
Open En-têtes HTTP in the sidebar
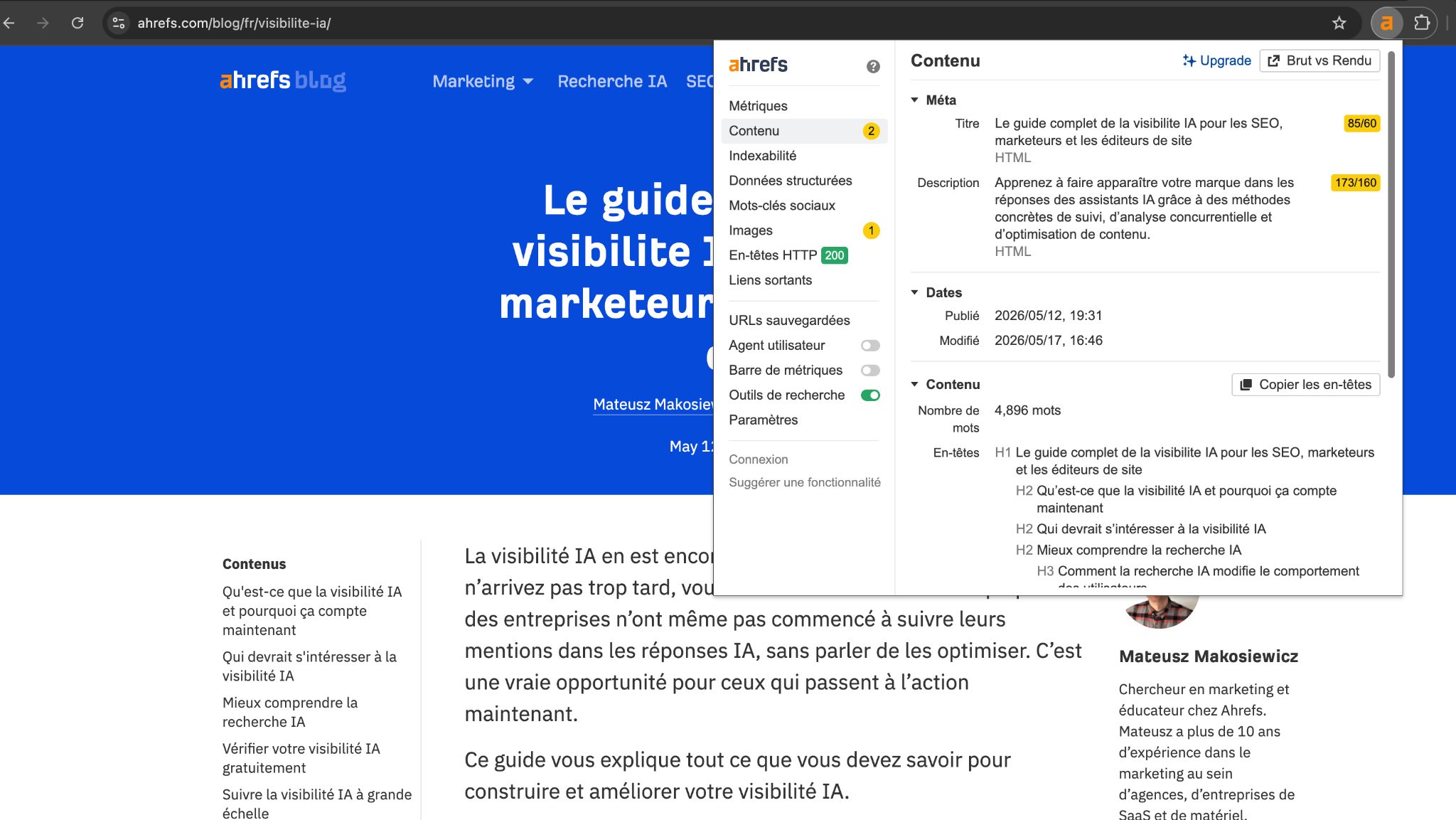tap(772, 255)
